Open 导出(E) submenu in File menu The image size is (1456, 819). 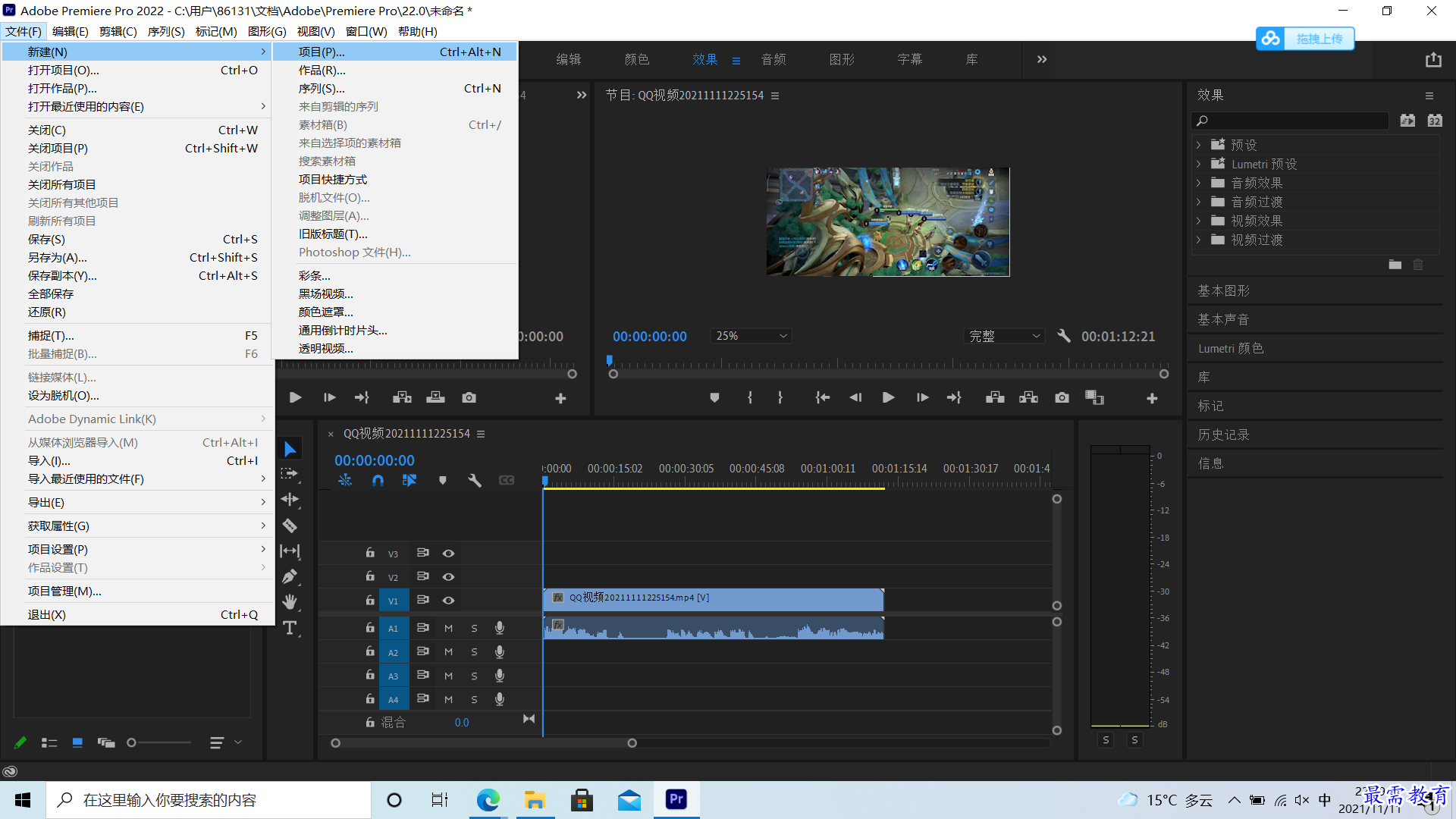pos(138,502)
